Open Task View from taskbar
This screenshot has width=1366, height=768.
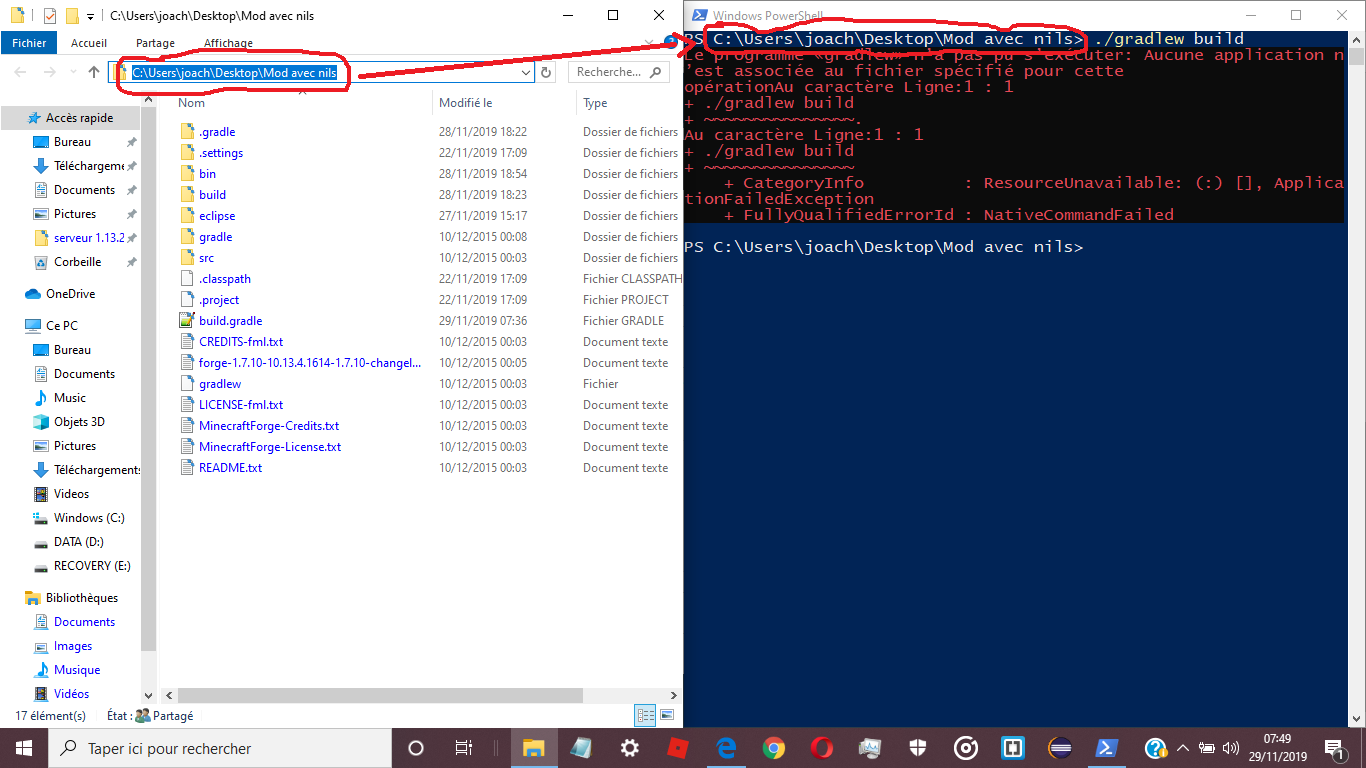point(464,748)
